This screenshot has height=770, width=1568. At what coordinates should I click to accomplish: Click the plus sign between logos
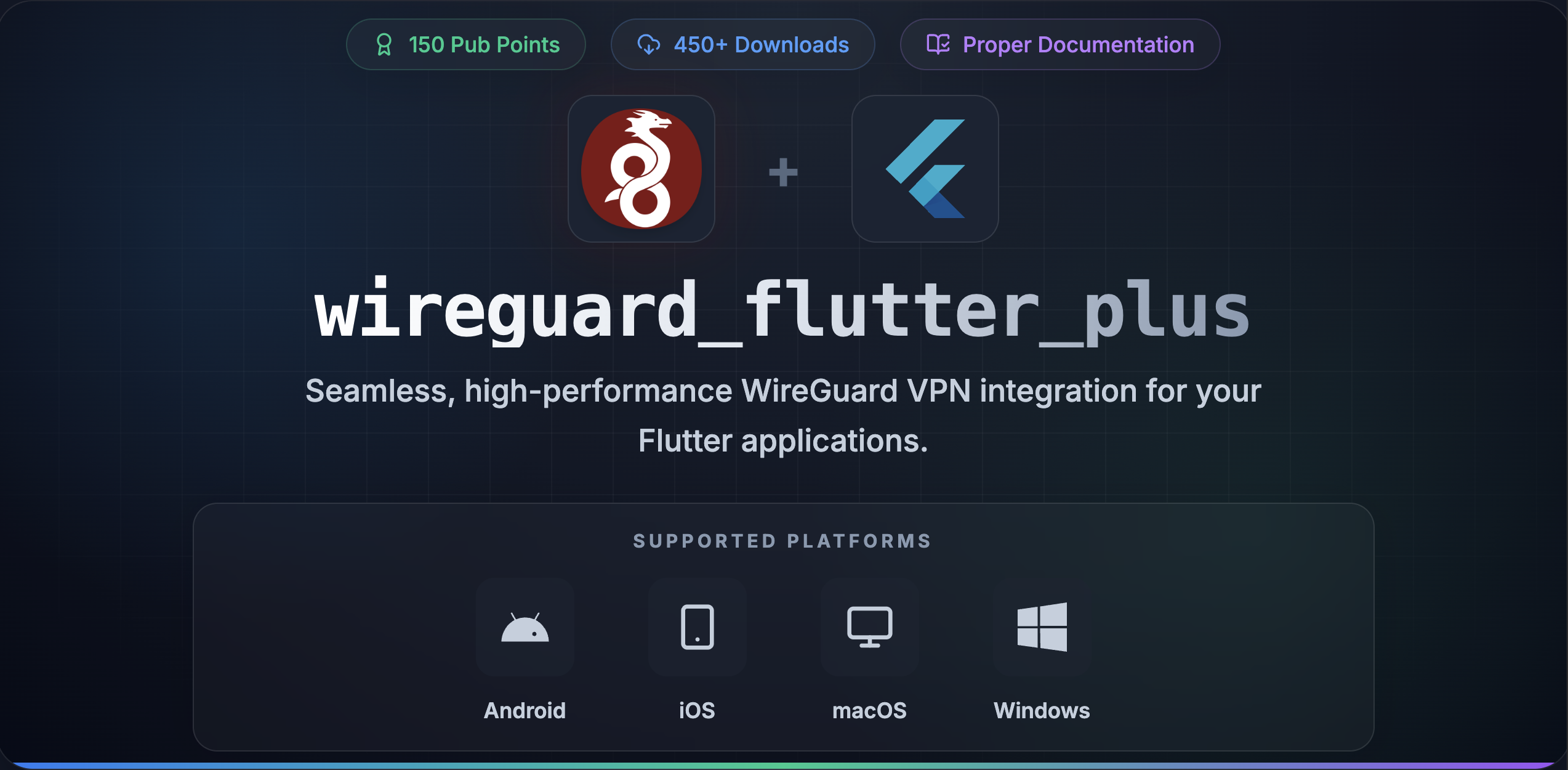pyautogui.click(x=783, y=172)
